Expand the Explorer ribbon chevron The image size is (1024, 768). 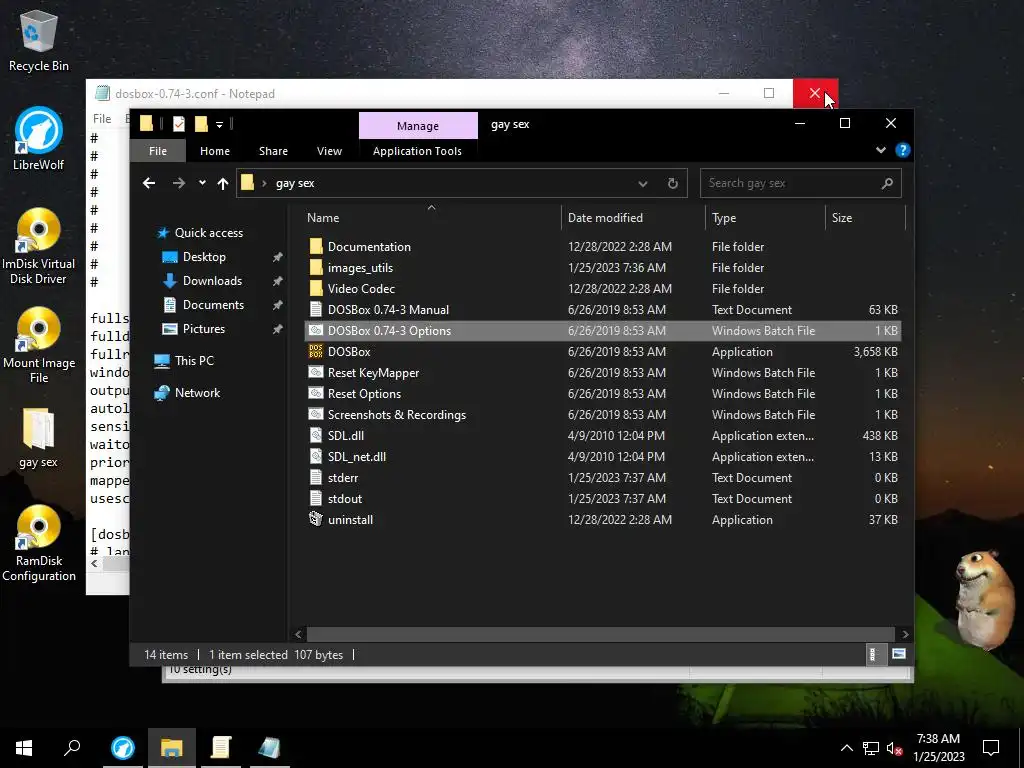[881, 150]
